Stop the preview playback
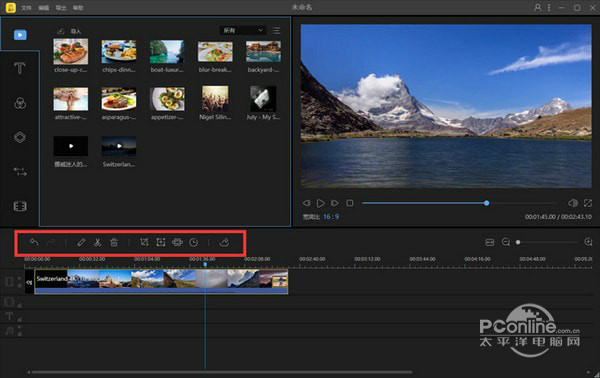600x378 pixels. pos(349,203)
